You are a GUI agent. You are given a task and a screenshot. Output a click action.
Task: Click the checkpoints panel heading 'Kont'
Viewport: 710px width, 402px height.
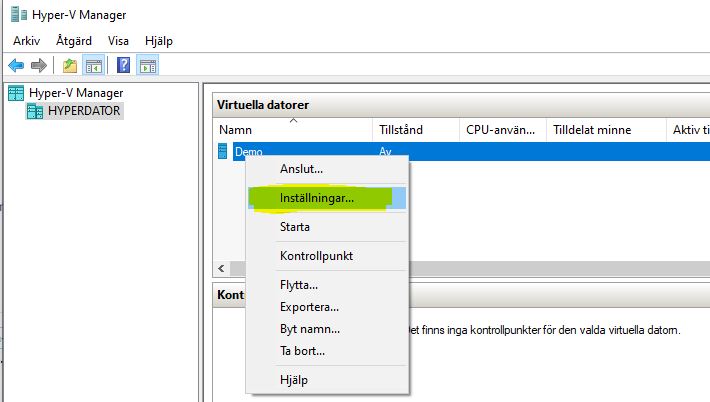coord(230,295)
